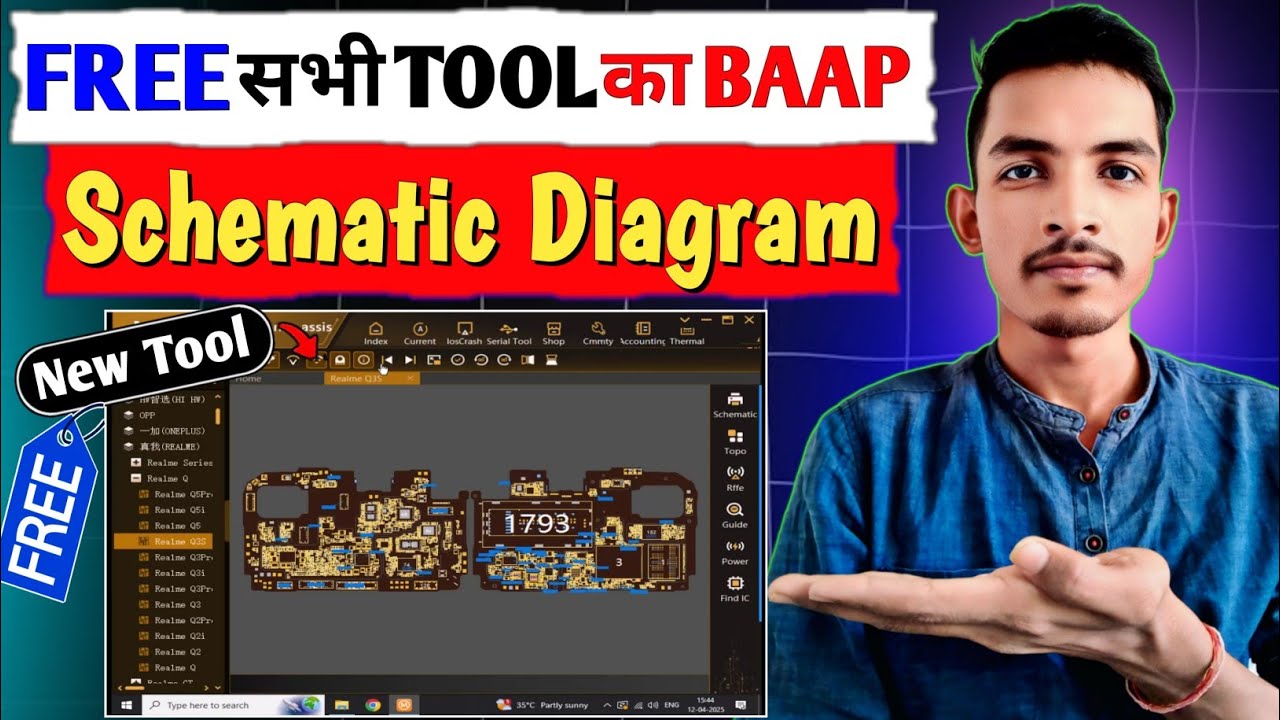Click the ENG language indicator

(671, 705)
